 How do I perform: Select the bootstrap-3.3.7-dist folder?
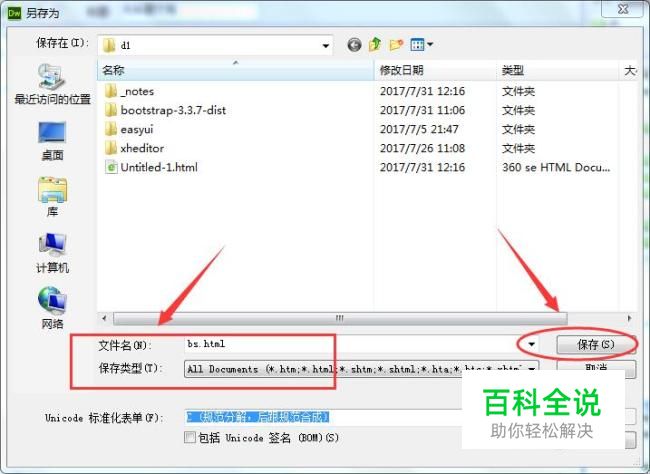tap(166, 110)
